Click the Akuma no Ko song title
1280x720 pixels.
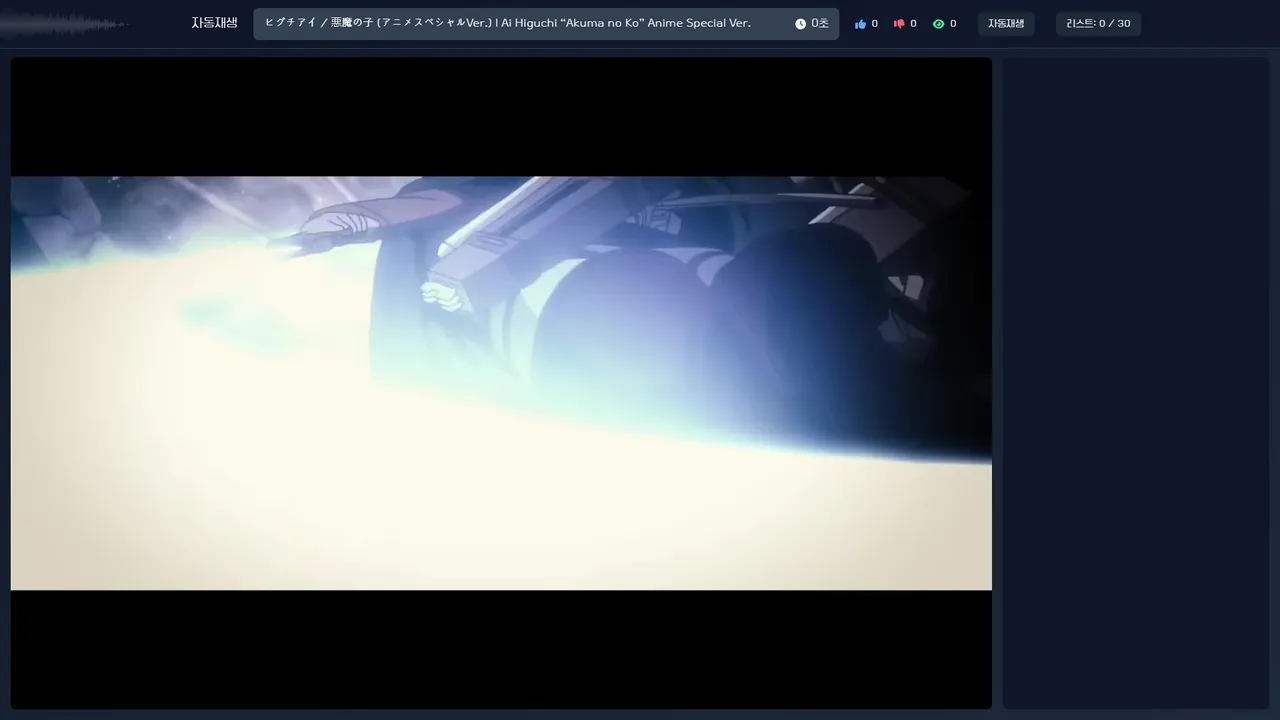pyautogui.click(x=508, y=23)
